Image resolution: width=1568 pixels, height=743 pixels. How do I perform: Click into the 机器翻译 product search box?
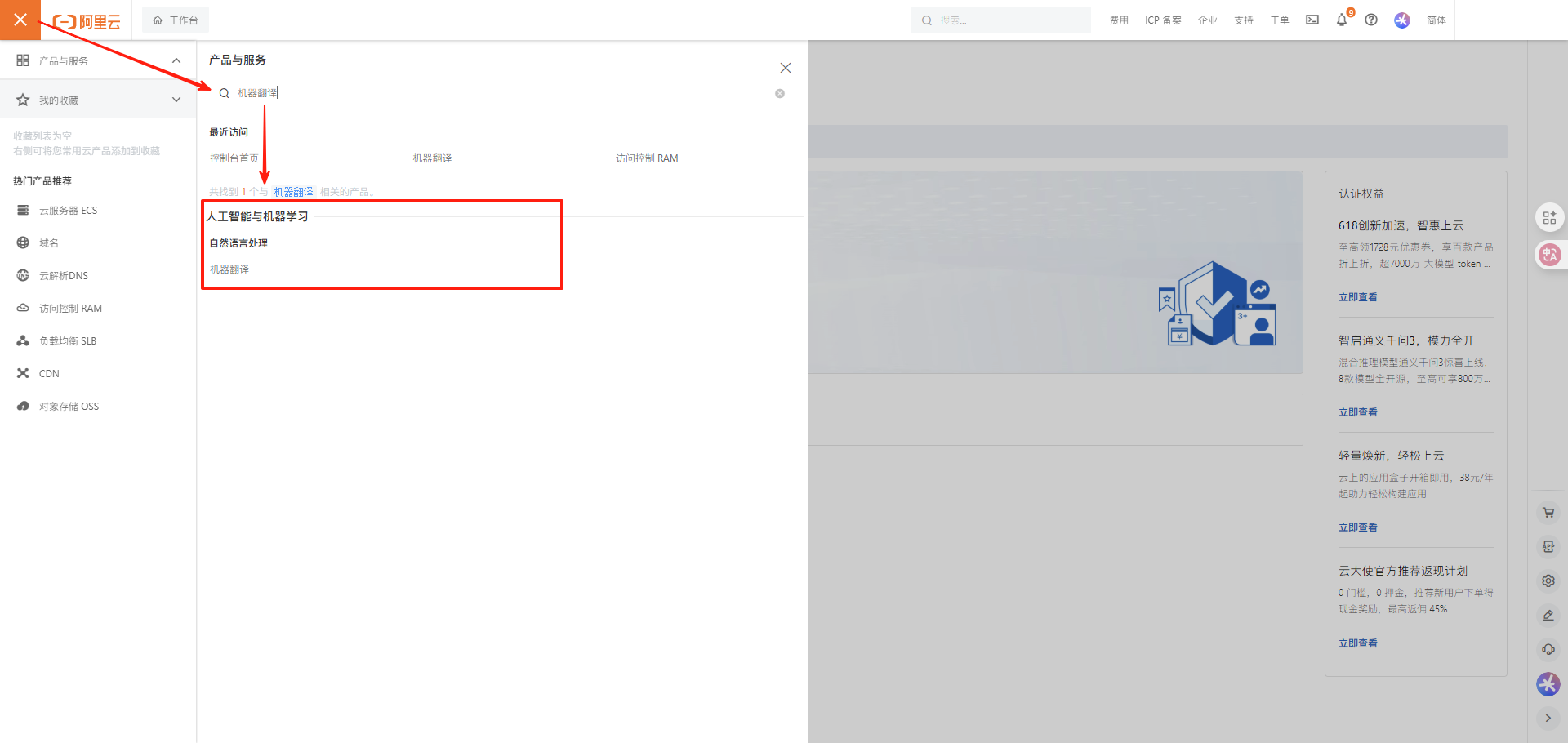pos(490,93)
